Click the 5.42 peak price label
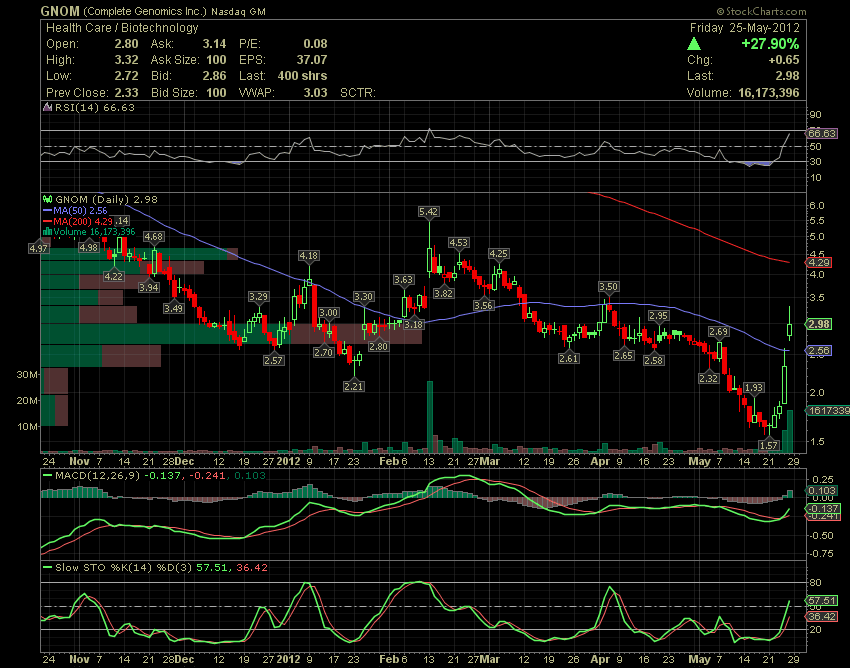This screenshot has height=668, width=850. coord(428,211)
